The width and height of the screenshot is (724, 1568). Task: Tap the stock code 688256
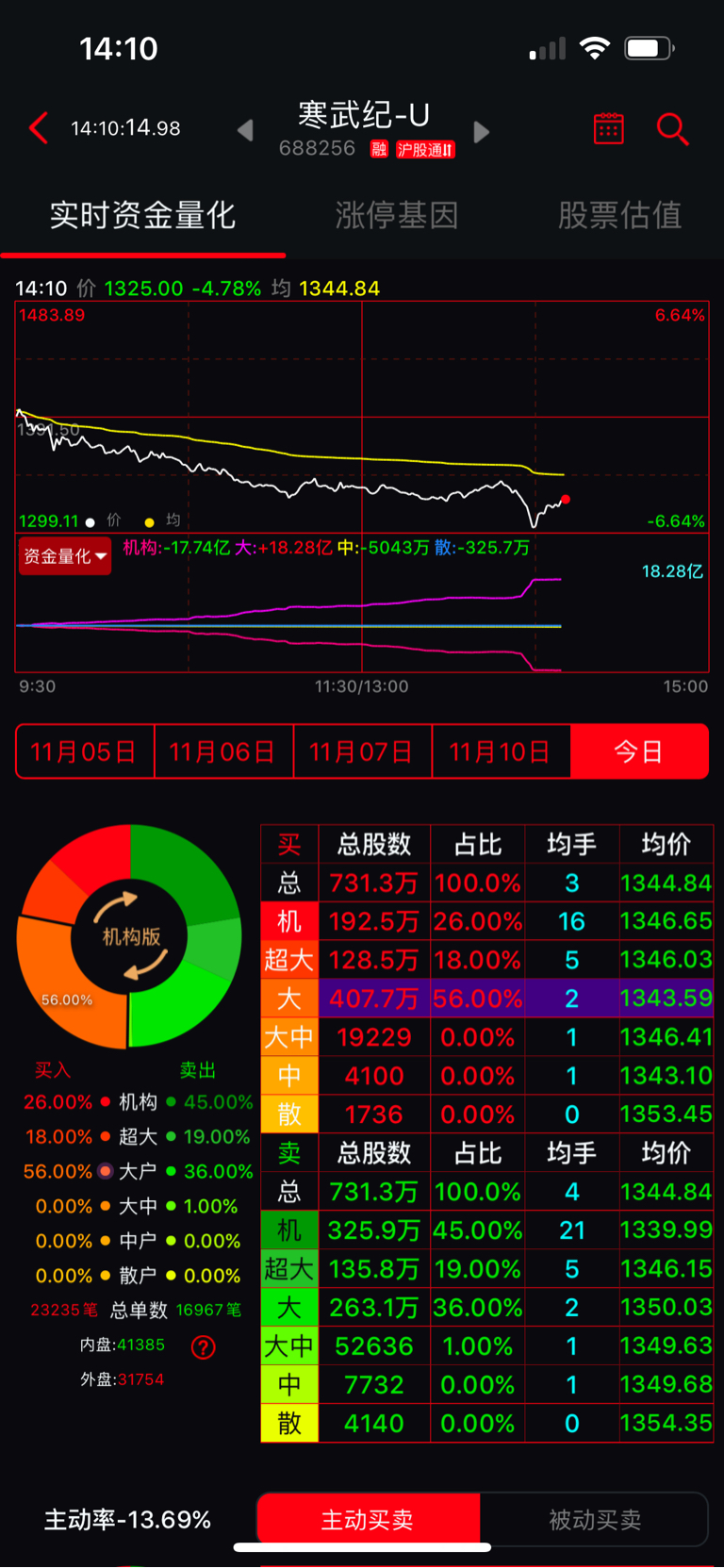coord(317,148)
